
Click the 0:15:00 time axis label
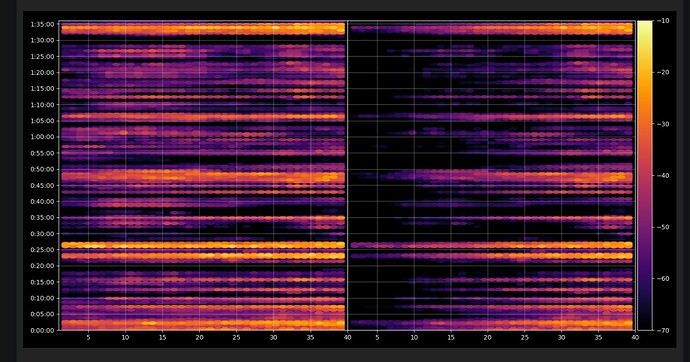tap(42, 282)
